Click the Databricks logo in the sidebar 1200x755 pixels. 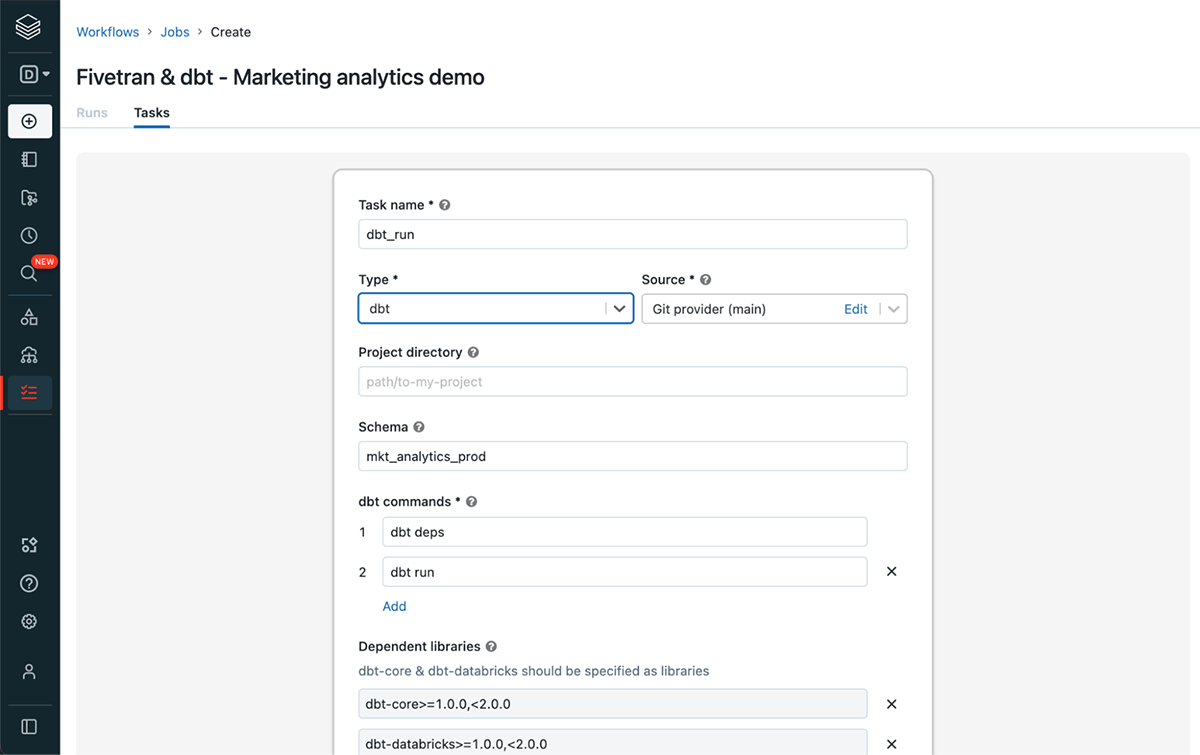click(29, 28)
